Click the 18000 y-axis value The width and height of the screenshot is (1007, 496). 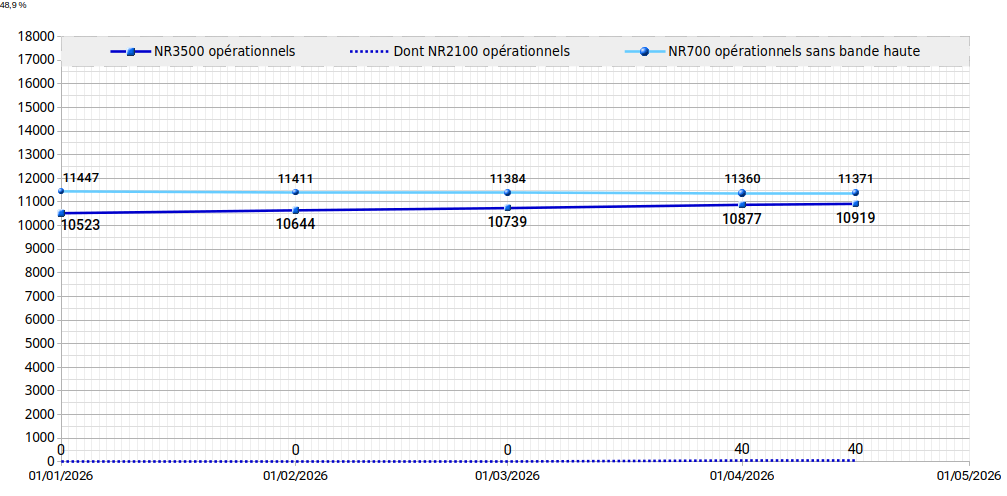36,36
